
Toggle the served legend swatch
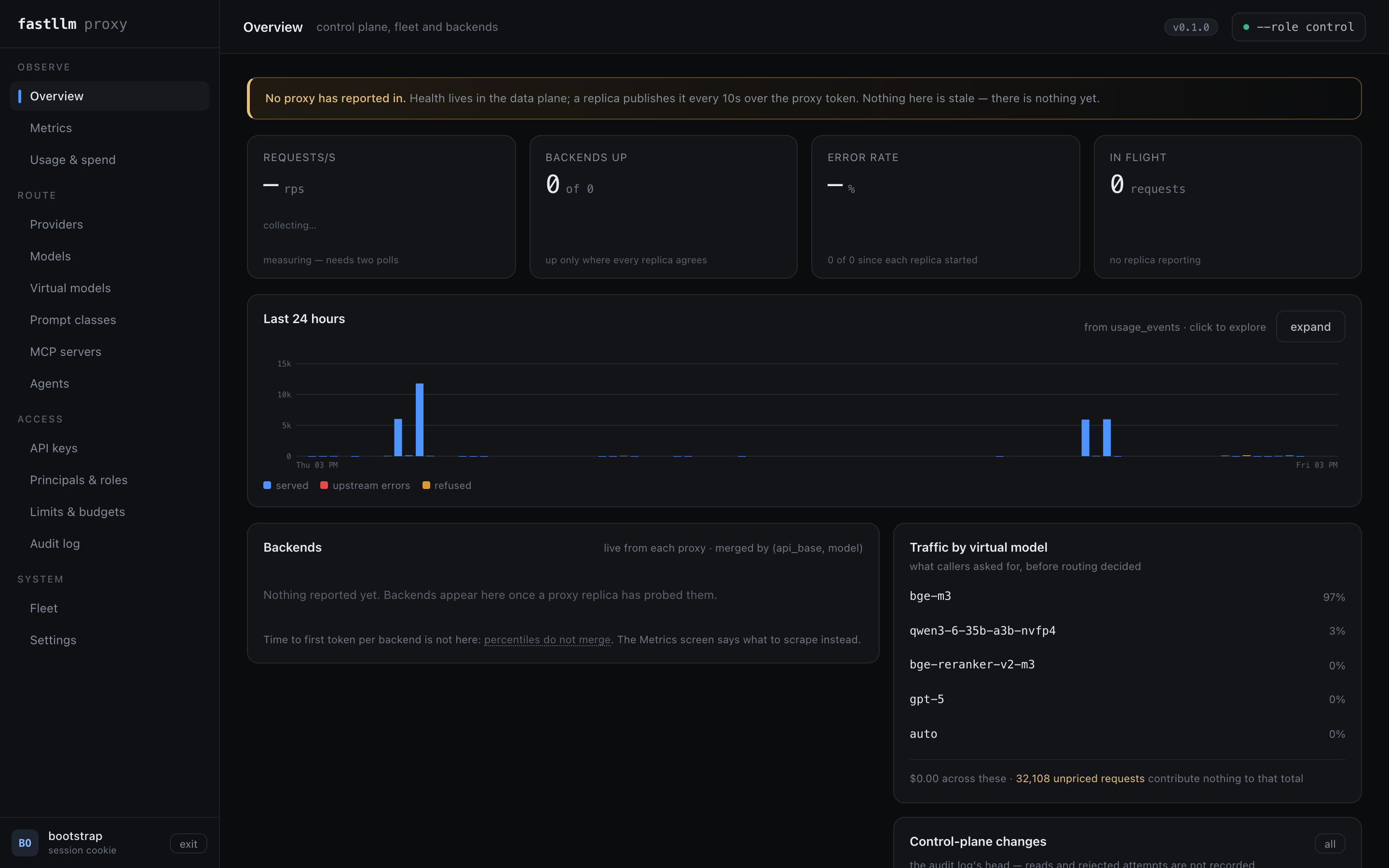click(267, 485)
